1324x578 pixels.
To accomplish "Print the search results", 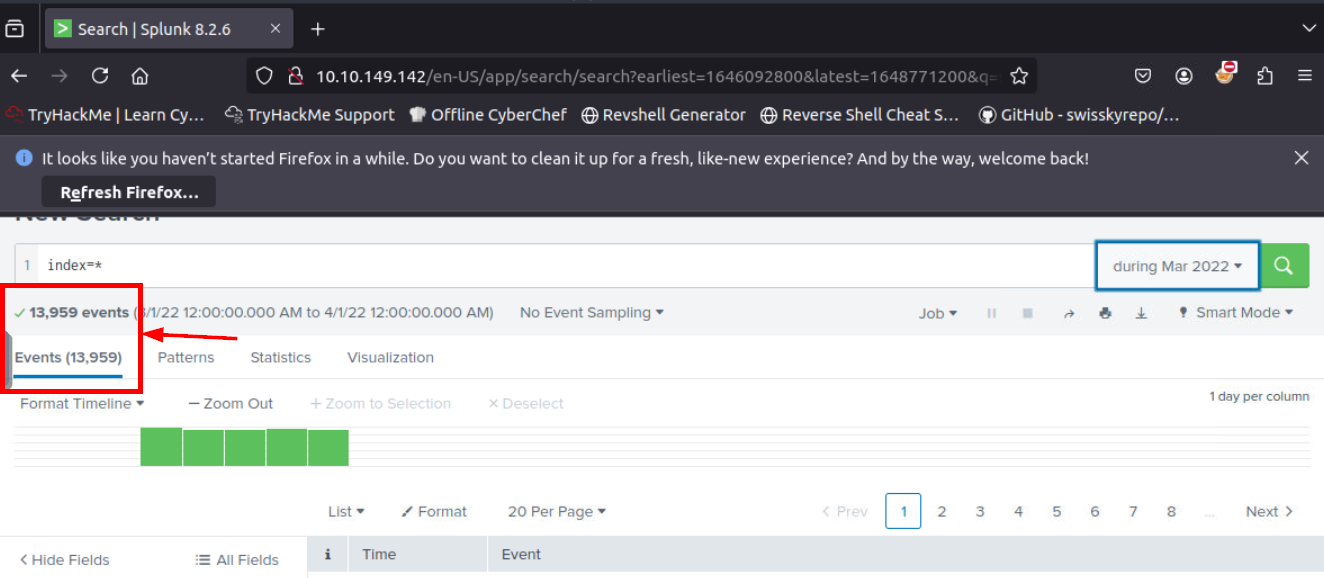I will pyautogui.click(x=1105, y=313).
